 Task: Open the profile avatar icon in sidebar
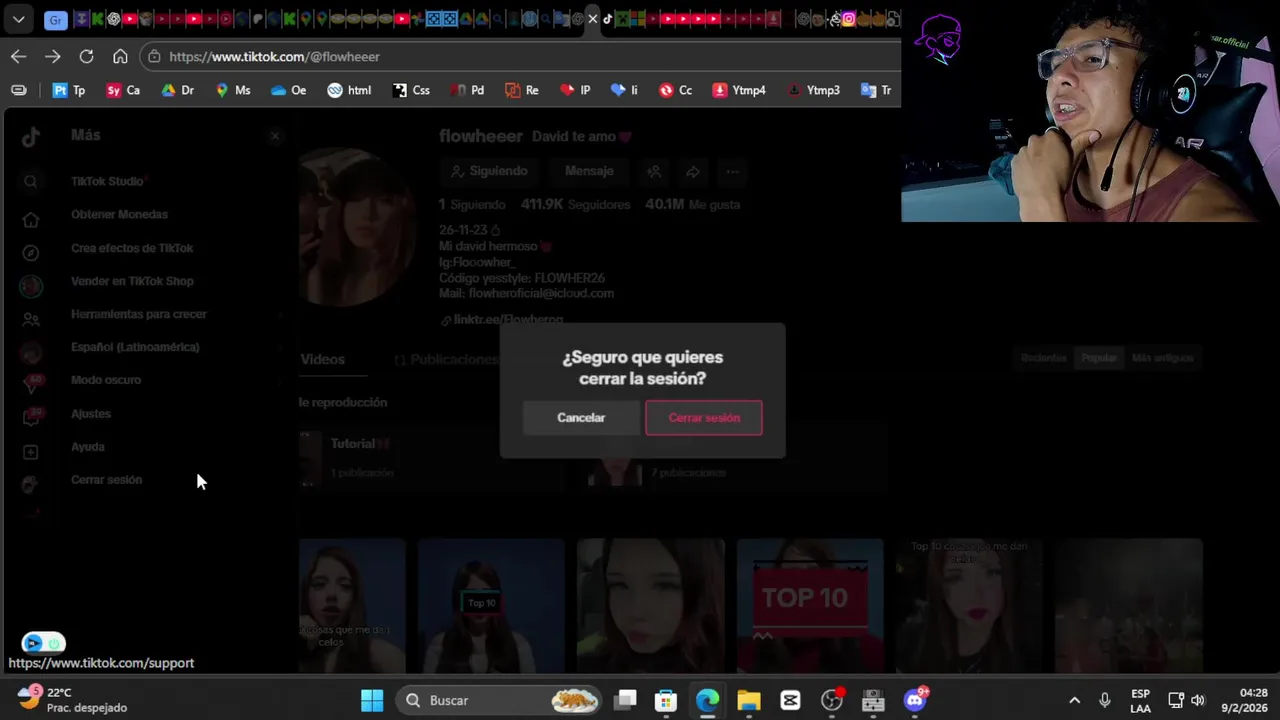(x=31, y=485)
